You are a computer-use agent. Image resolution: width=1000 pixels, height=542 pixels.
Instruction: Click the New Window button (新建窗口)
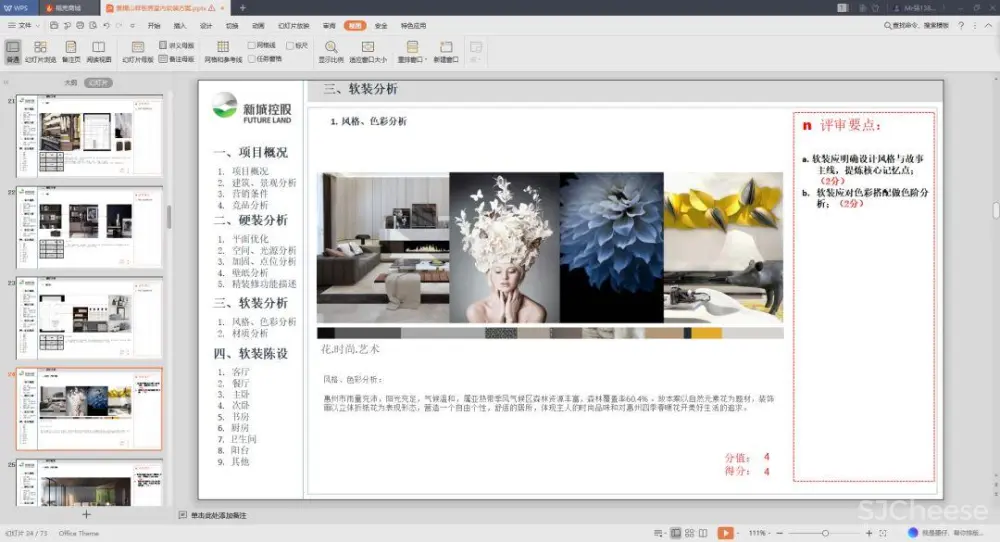pos(445,51)
